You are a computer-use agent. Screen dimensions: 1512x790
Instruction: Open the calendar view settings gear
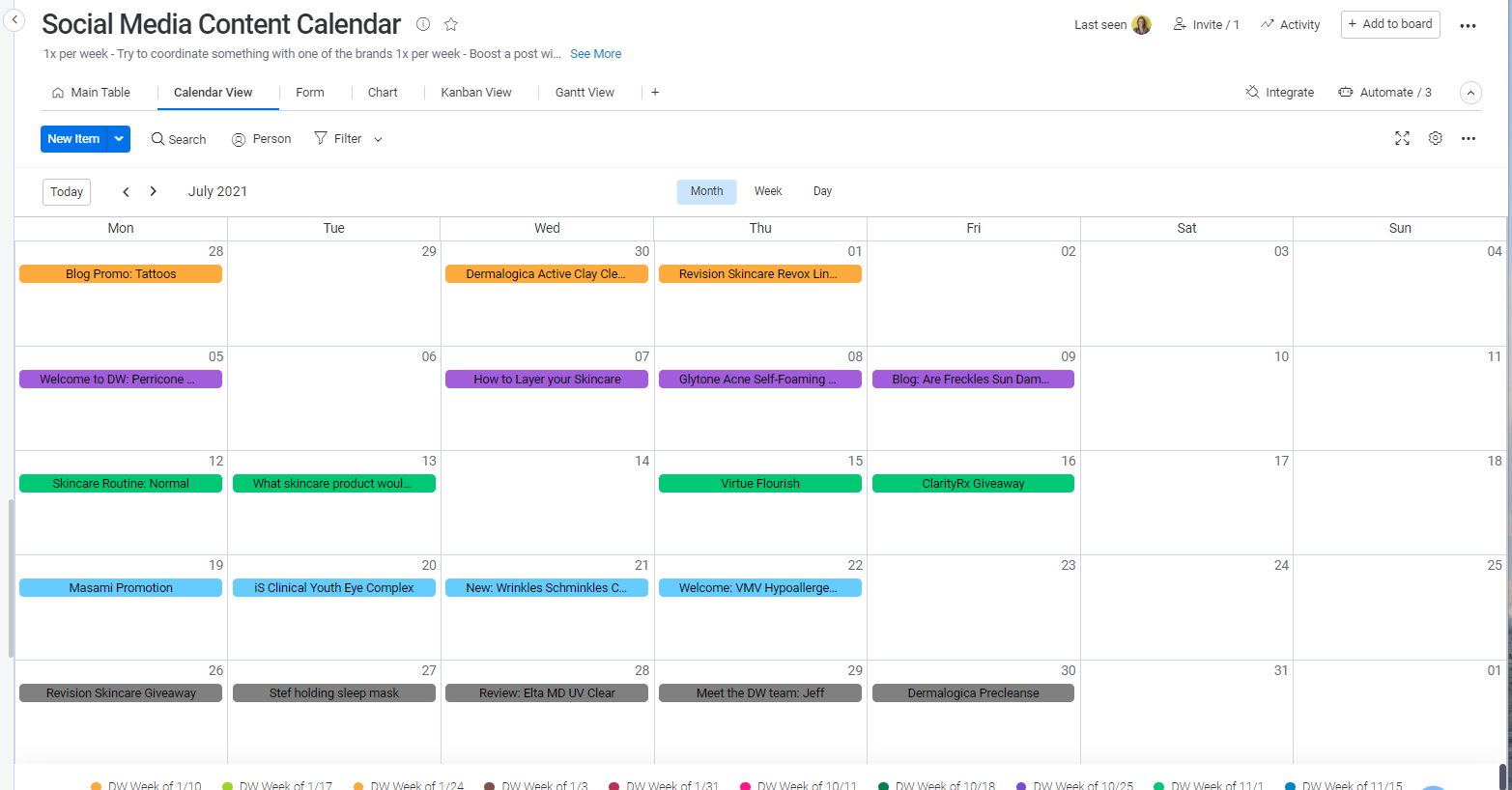pyautogui.click(x=1435, y=138)
